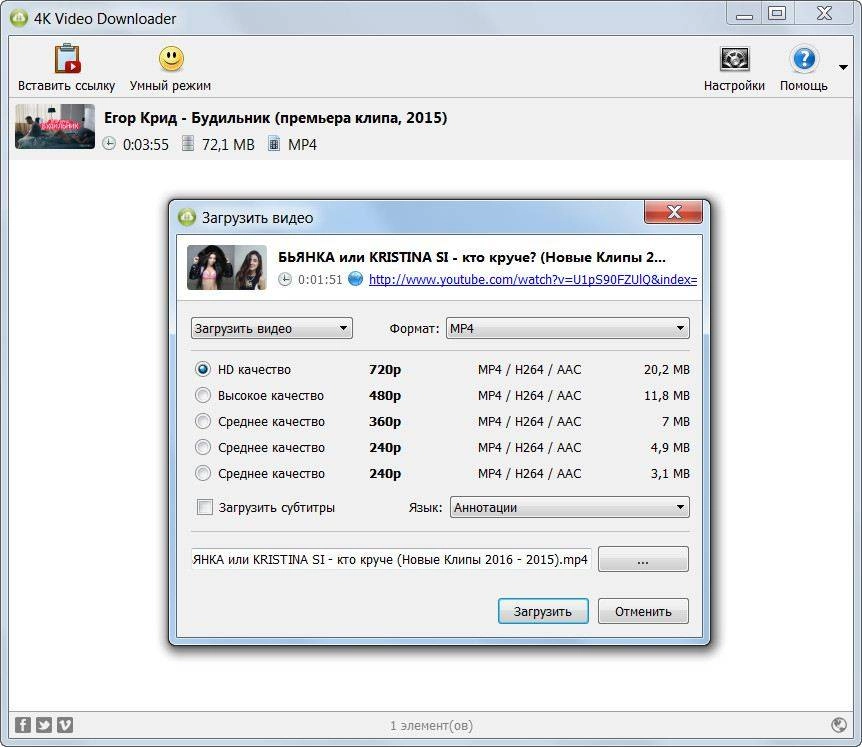862x747 pixels.
Task: Click the file size icon beside 72,1 MB
Action: click(x=188, y=143)
